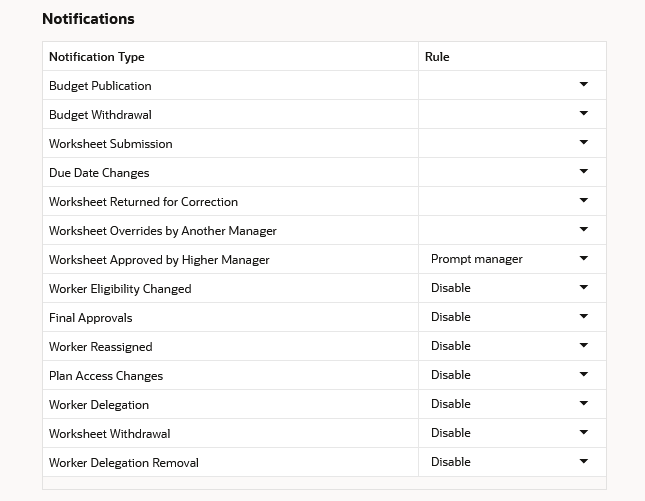
Task: Expand the Worksheet Withdrawal rule dropdown
Action: point(583,432)
